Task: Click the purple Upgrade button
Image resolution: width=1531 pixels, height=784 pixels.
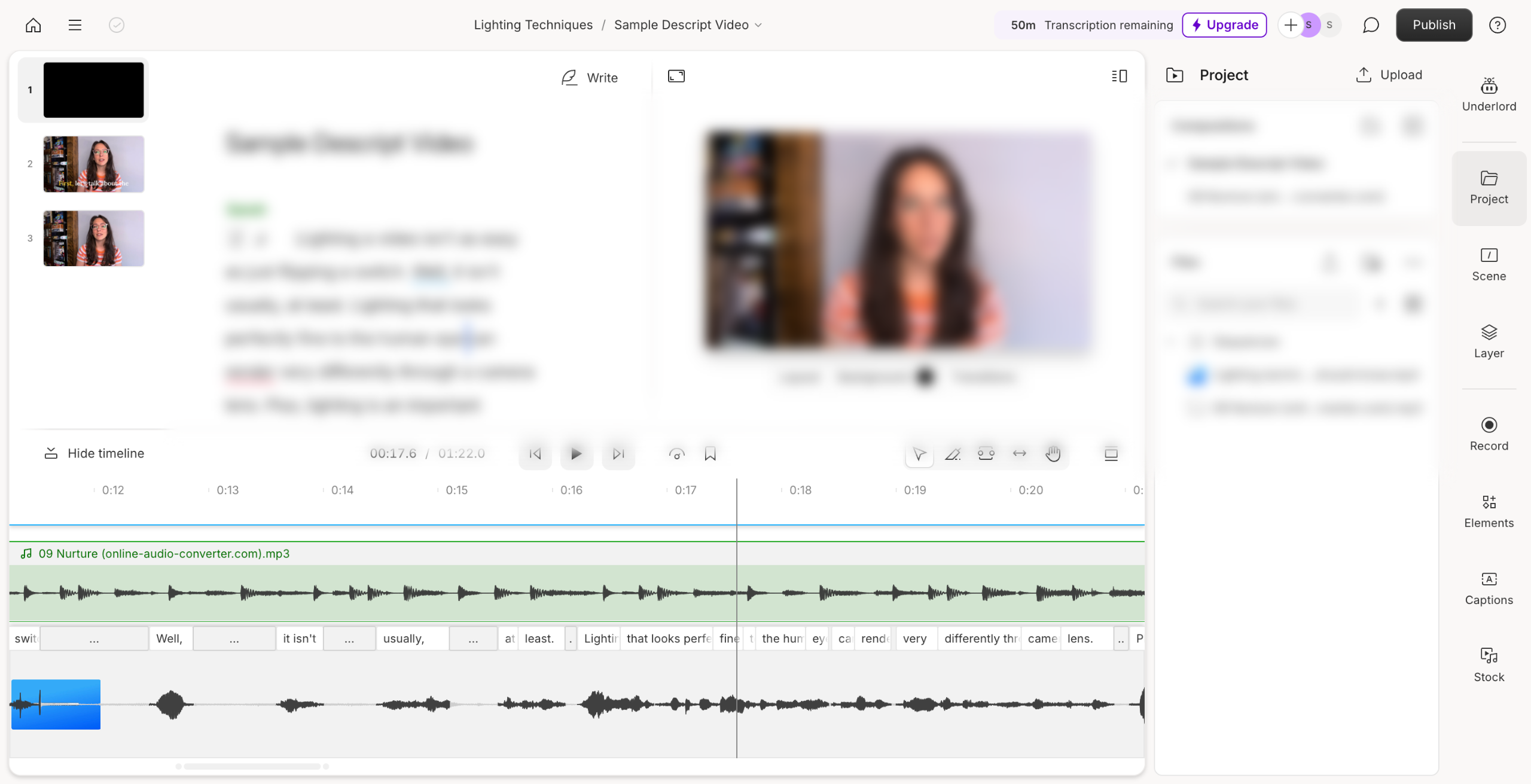Action: point(1224,25)
